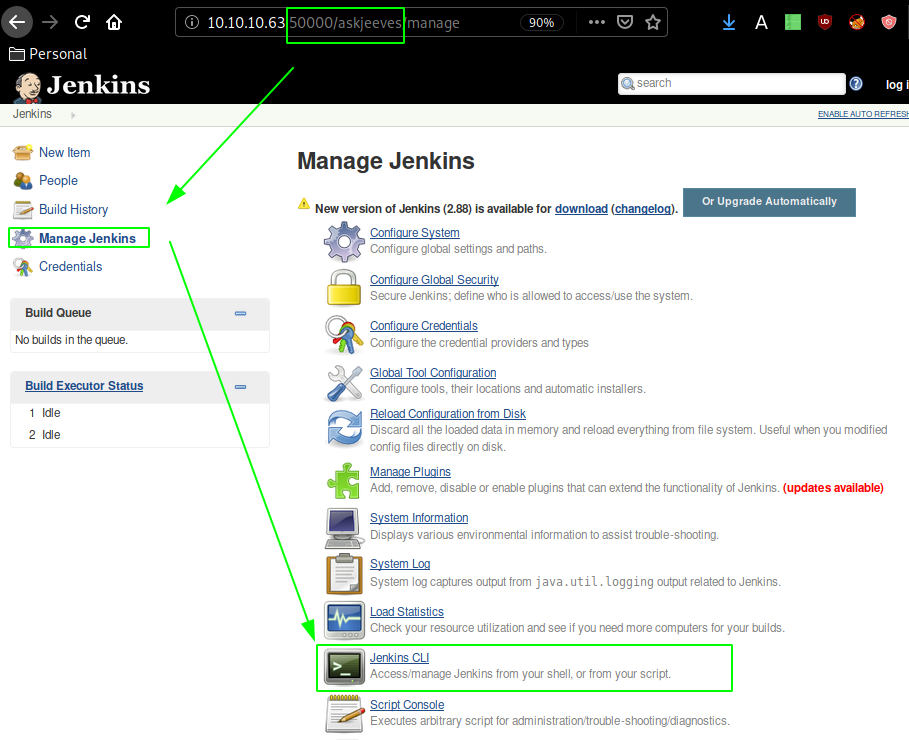Open the page actions three-dot menu

coord(597,22)
